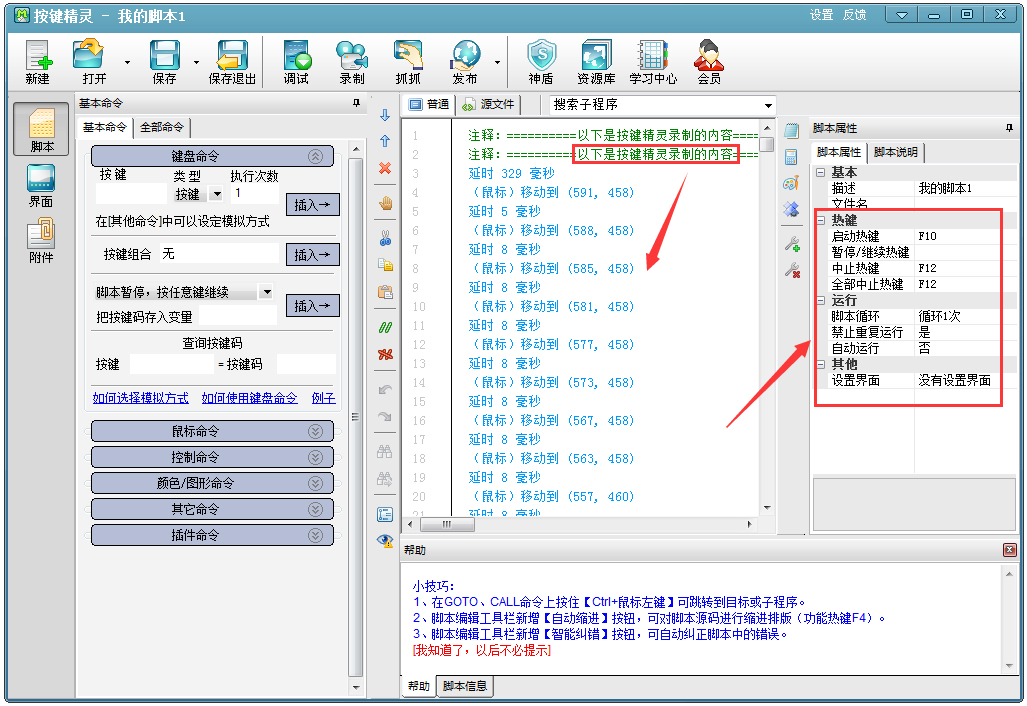The image size is (1027, 706).
Task: Move line down with blue down arrow
Action: coord(385,115)
